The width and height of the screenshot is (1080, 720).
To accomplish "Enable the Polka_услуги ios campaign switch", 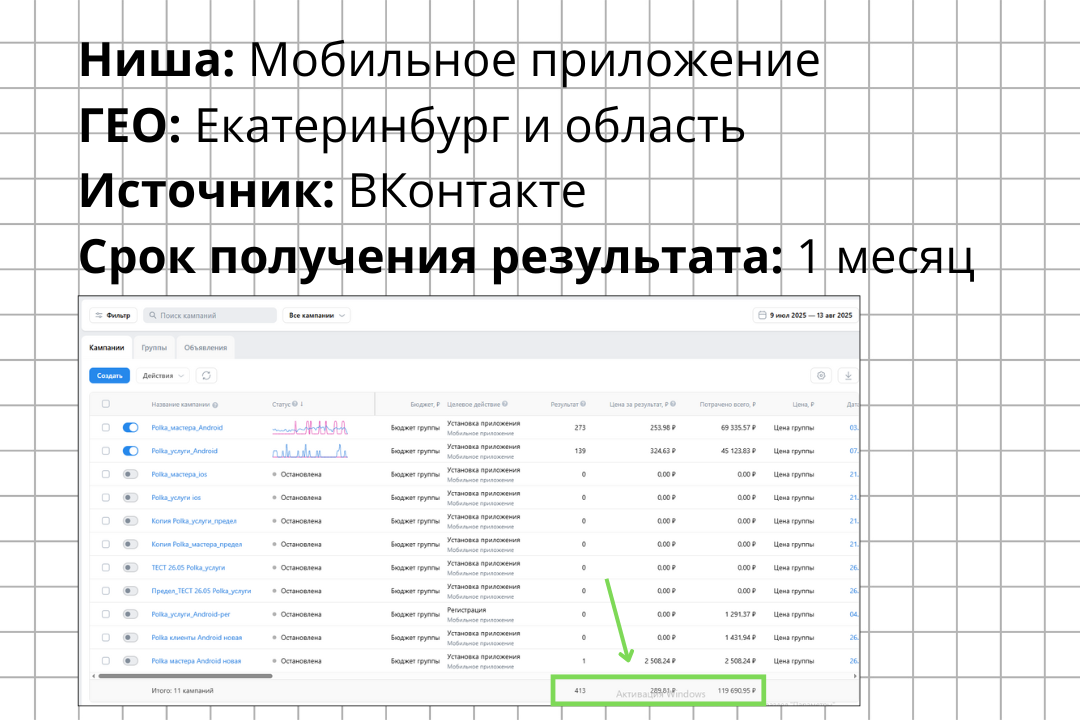I will pyautogui.click(x=130, y=497).
